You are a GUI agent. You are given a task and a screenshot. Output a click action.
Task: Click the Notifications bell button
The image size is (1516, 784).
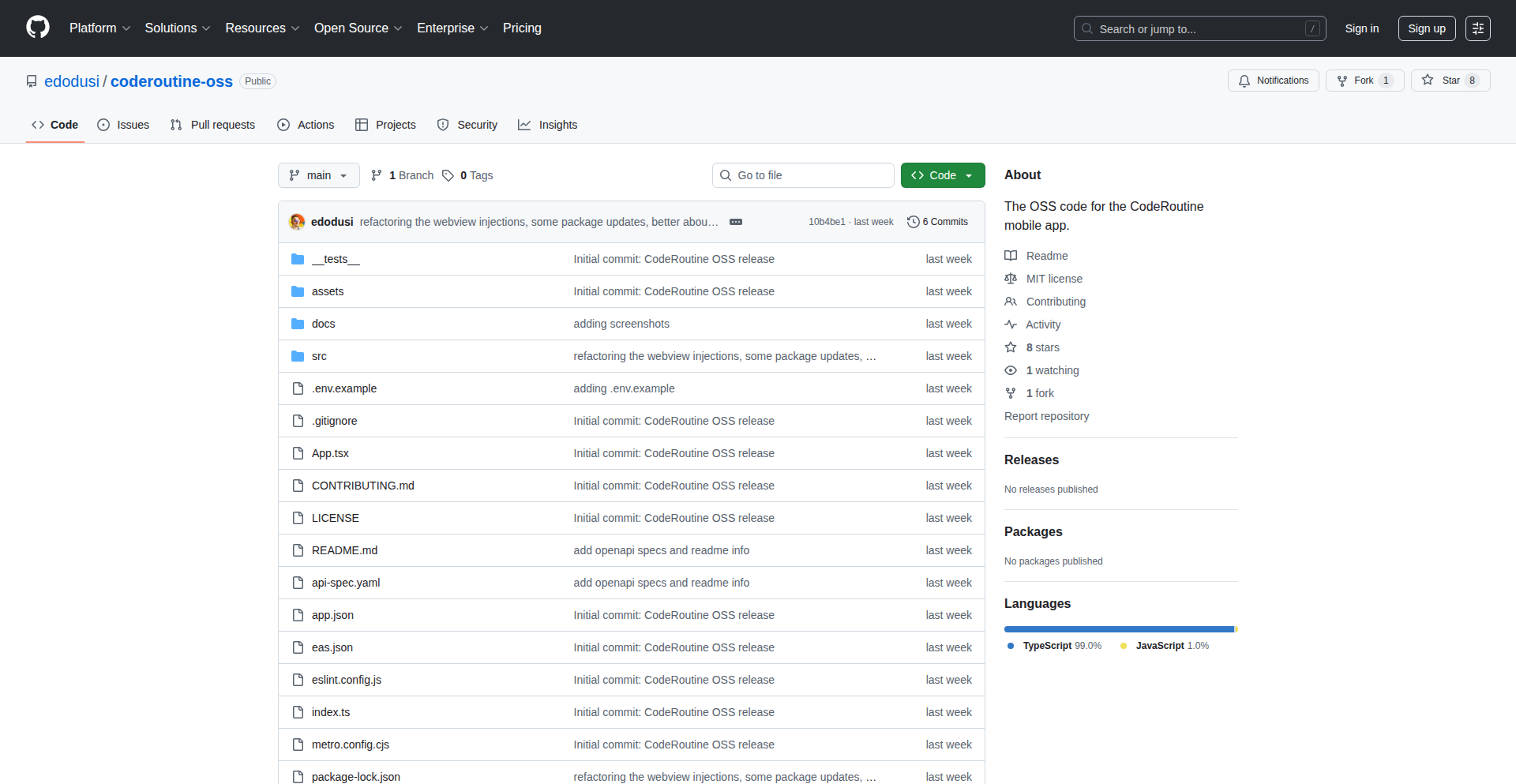1273,81
